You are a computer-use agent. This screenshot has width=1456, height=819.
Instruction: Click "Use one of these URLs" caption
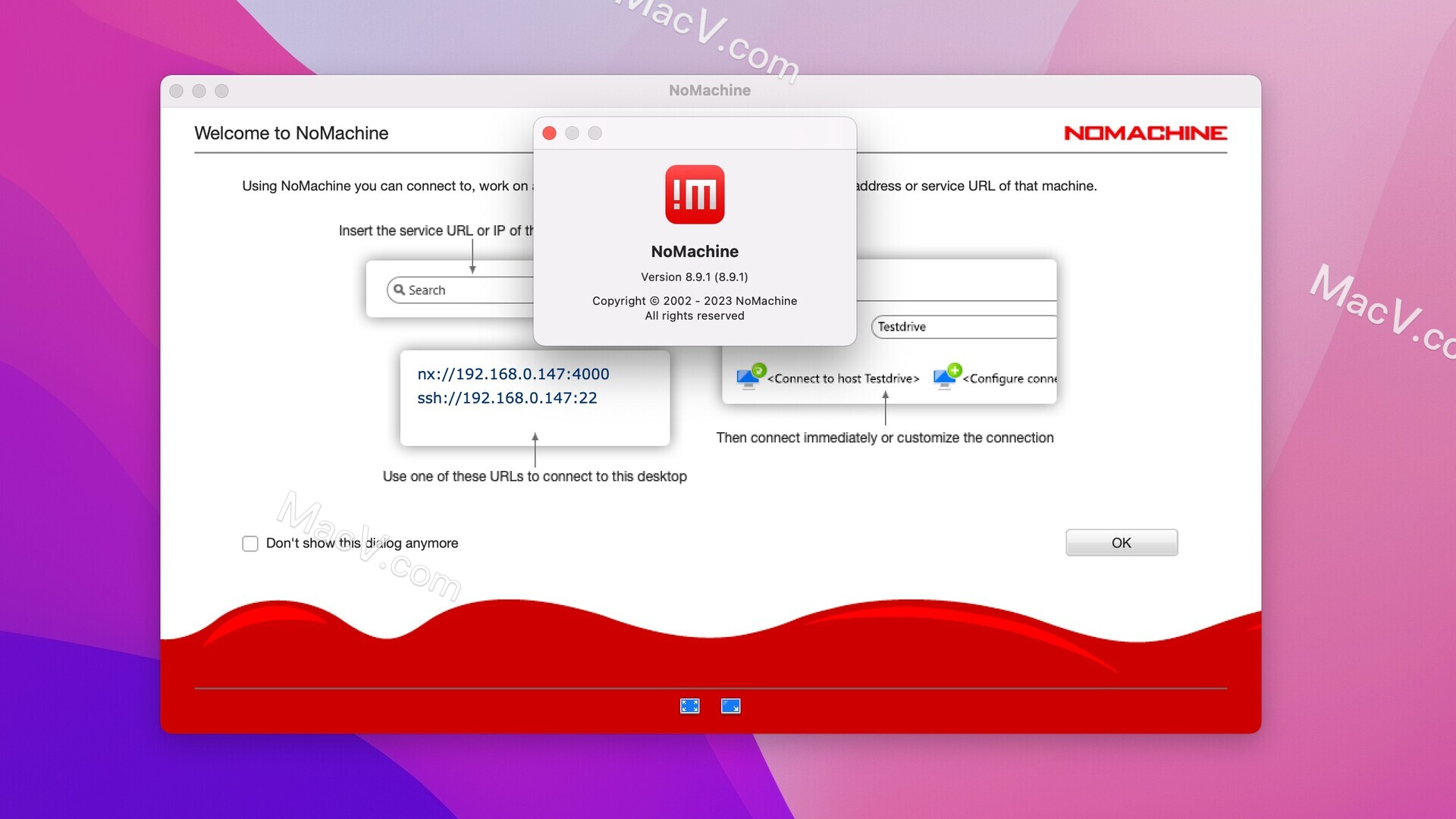(535, 476)
